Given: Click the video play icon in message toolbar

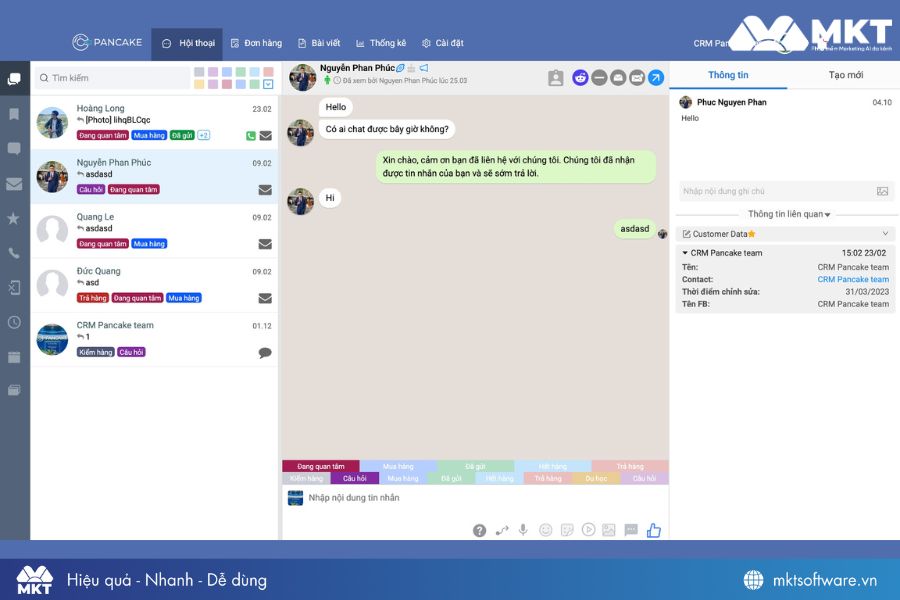Looking at the screenshot, I should (588, 529).
